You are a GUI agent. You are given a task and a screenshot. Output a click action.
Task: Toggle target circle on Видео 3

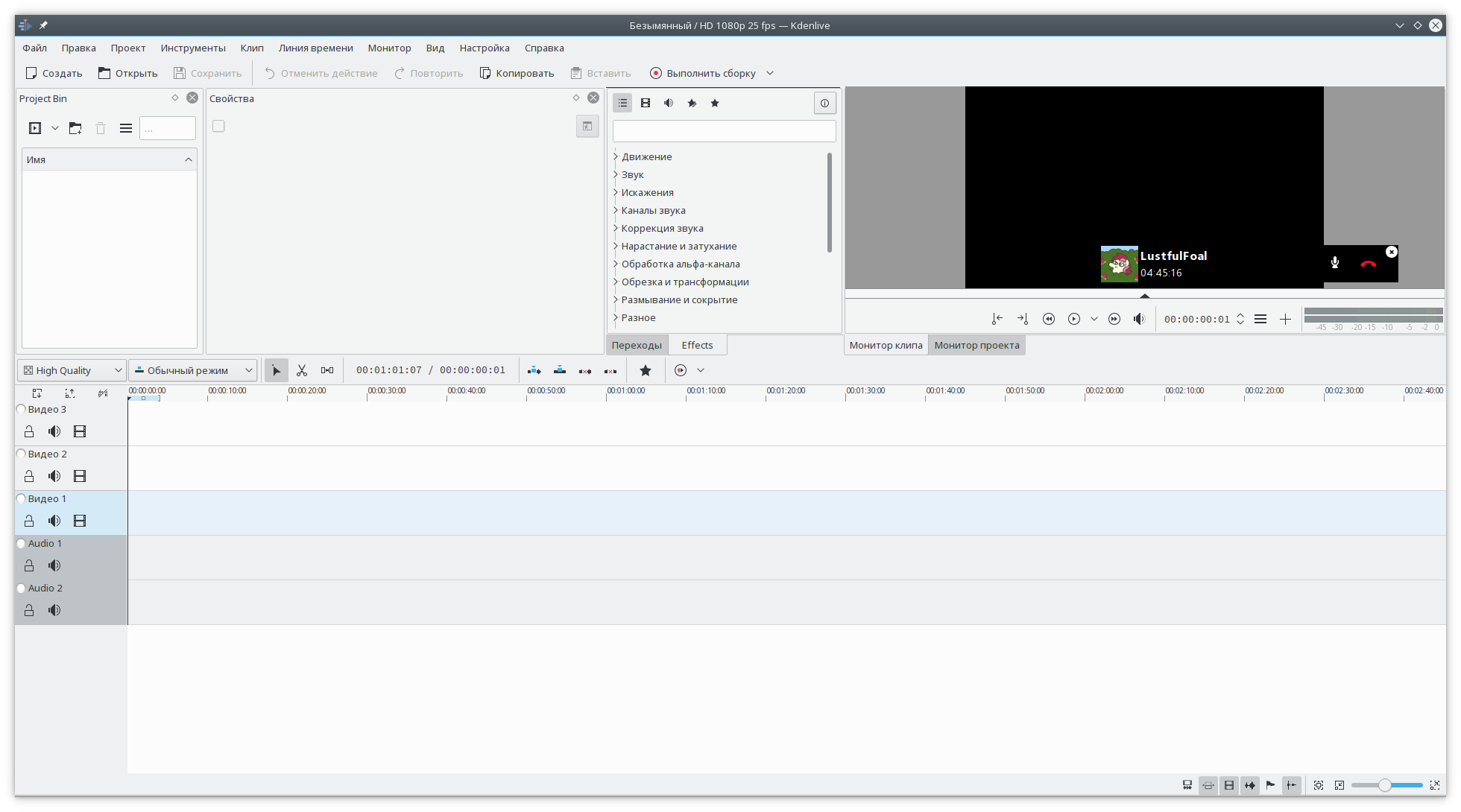pos(22,409)
